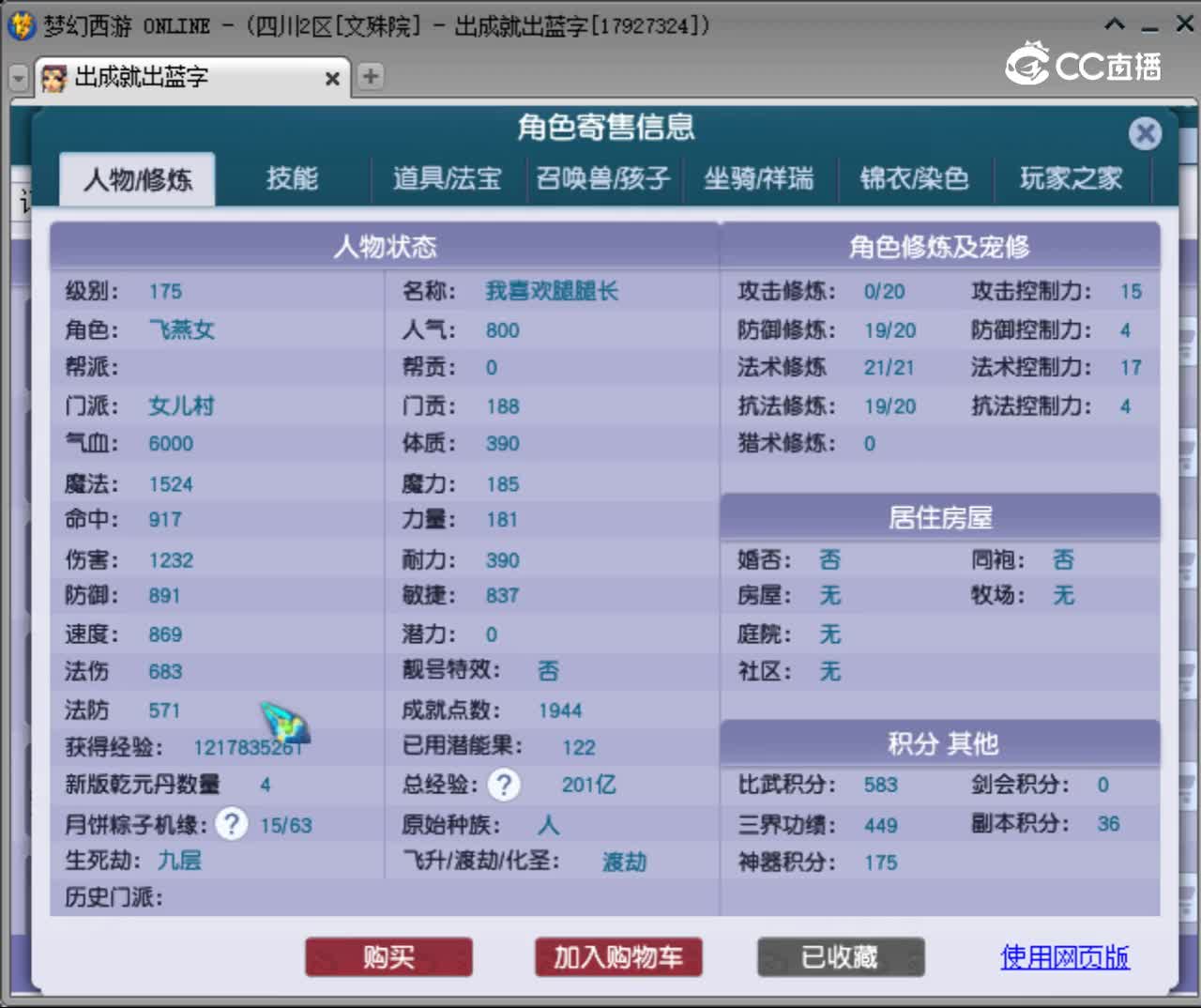
Task: Open the help icon beside 月饼粽子机缘
Action: (x=231, y=824)
